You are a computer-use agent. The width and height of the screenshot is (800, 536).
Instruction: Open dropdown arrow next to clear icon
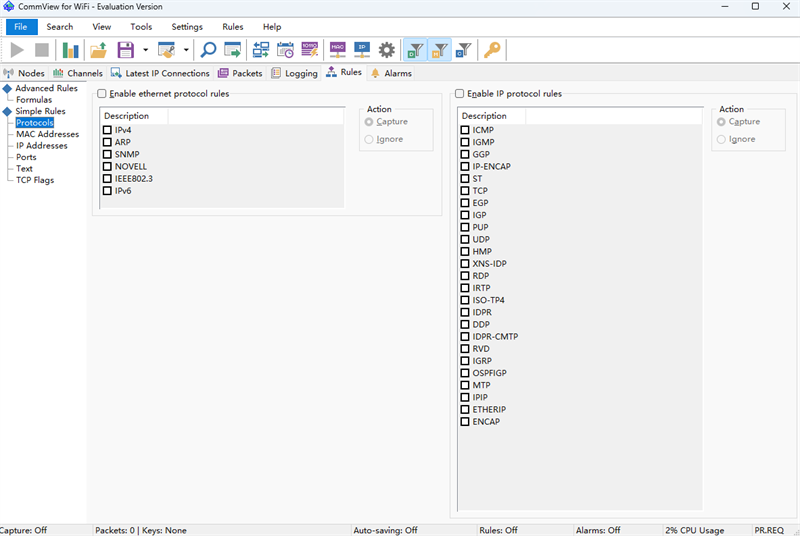click(186, 50)
